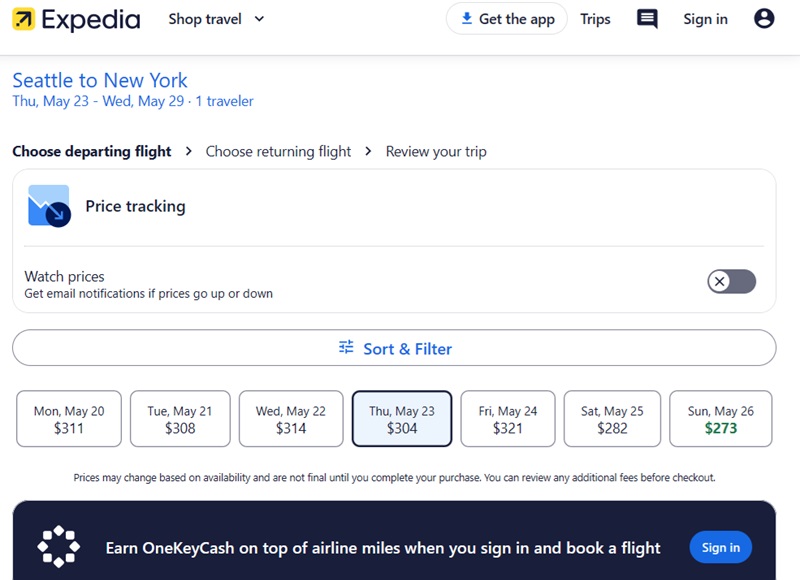
Task: Click the Sign in button in banner
Action: pyautogui.click(x=720, y=547)
